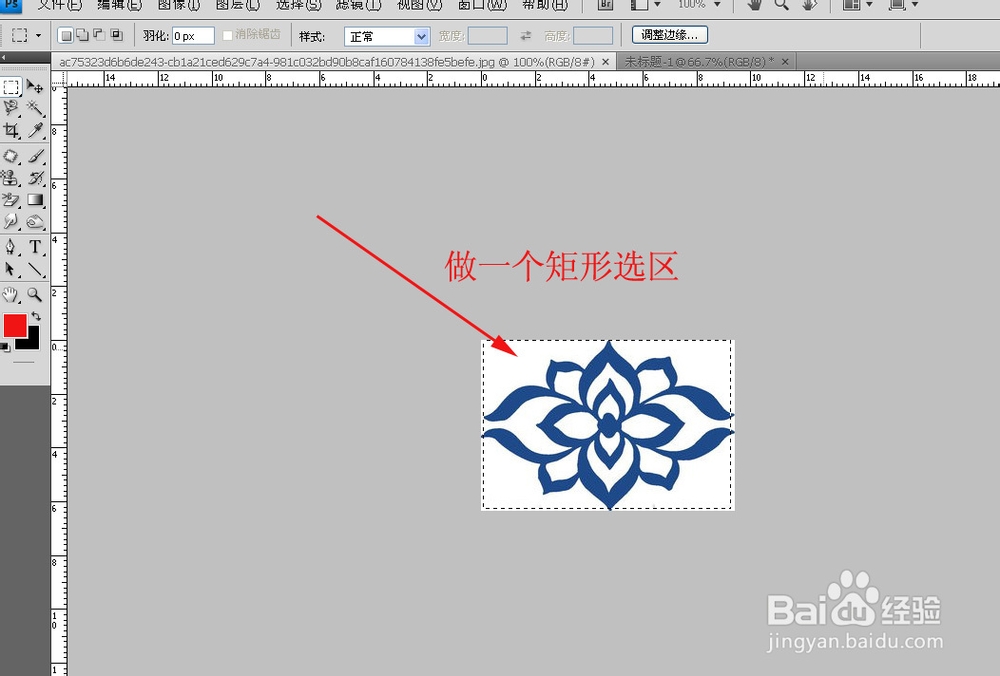
Task: Toggle the 消除锯齿 anti-alias checkbox
Action: (x=227, y=36)
